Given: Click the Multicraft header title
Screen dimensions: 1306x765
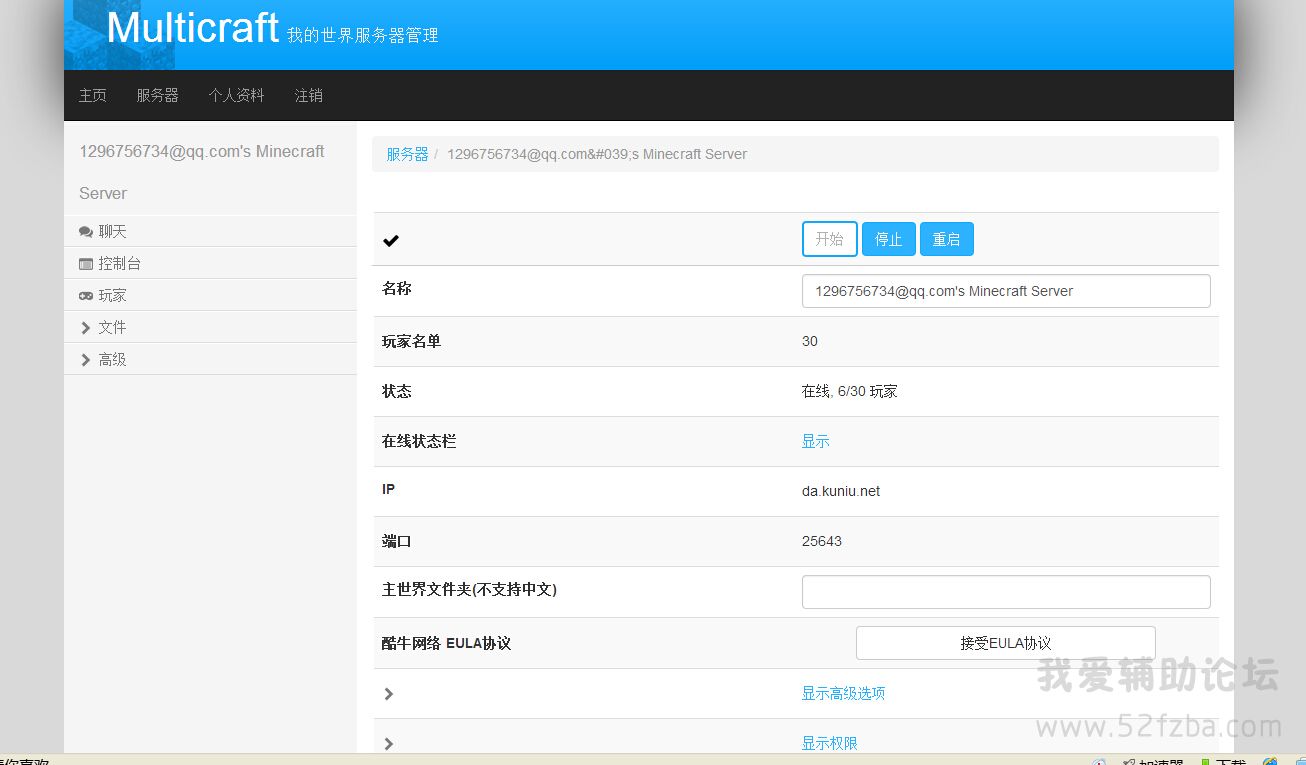Looking at the screenshot, I should [192, 27].
